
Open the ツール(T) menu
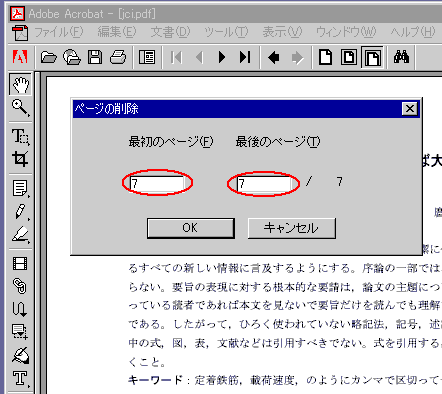click(x=226, y=32)
